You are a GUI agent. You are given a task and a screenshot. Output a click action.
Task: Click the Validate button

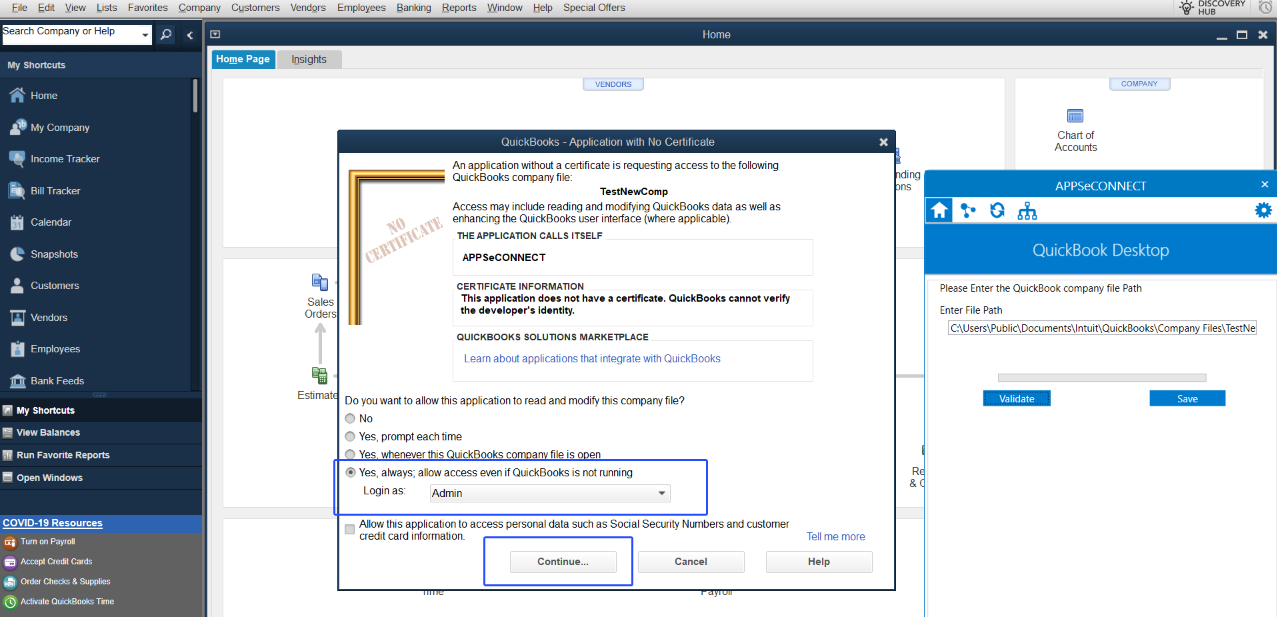coord(1016,397)
